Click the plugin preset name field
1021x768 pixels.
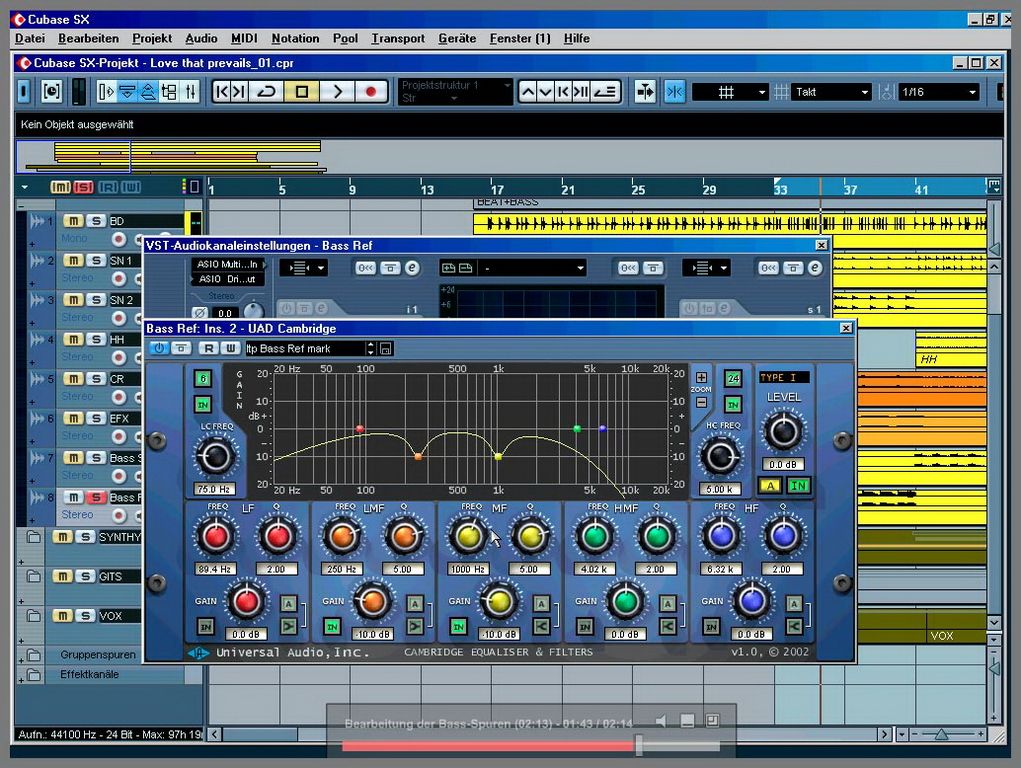tap(305, 348)
